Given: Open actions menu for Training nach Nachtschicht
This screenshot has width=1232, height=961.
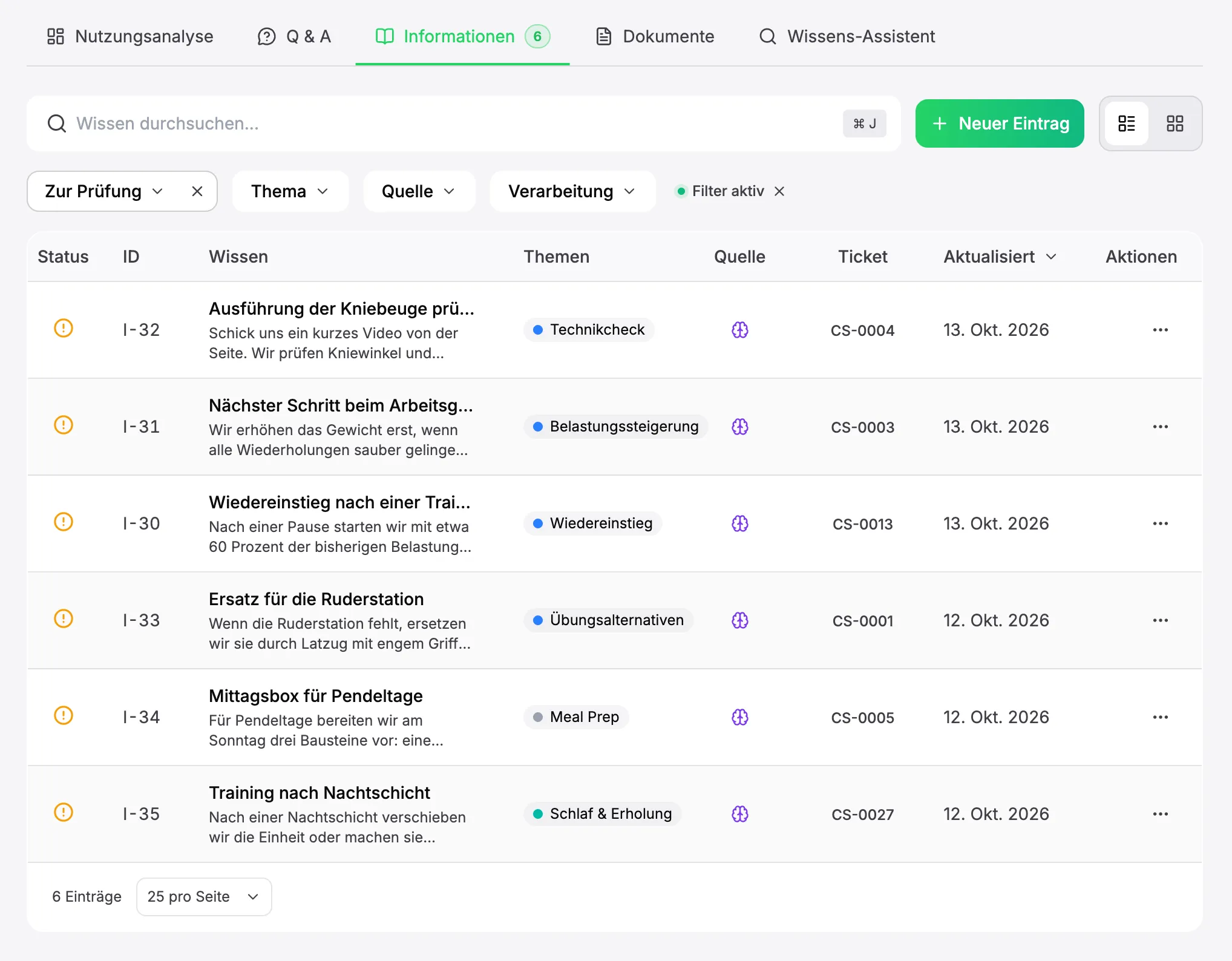Looking at the screenshot, I should [x=1160, y=814].
